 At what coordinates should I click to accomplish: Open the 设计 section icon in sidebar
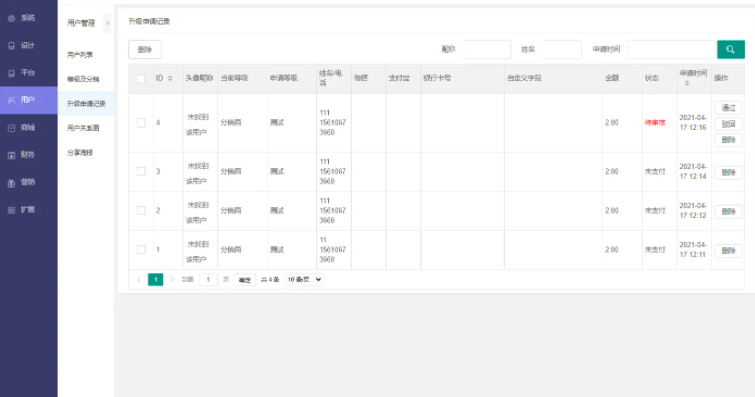pyautogui.click(x=12, y=46)
